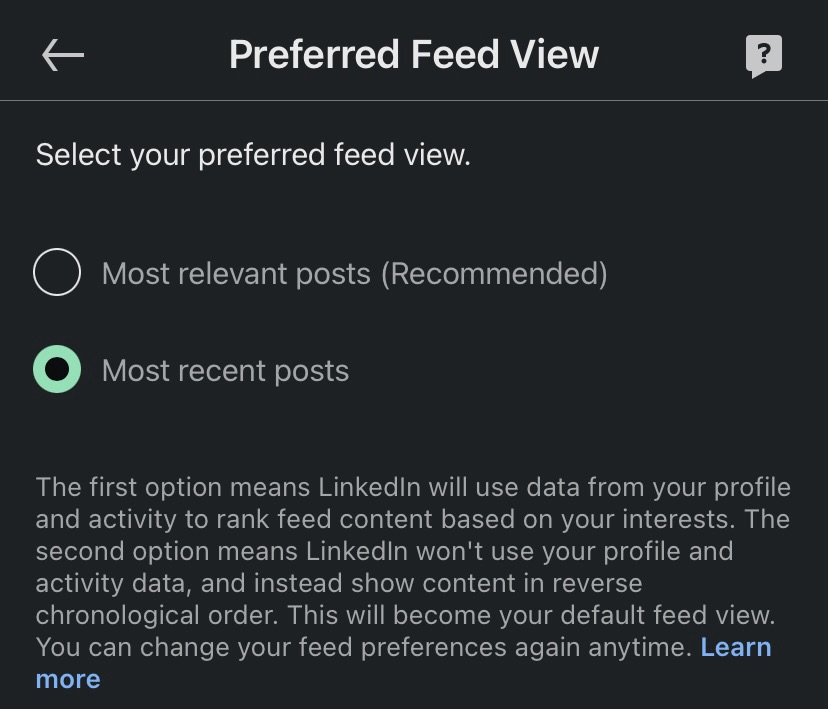Click the 'Select your preferred feed view.' heading
This screenshot has width=828, height=709.
click(253, 155)
